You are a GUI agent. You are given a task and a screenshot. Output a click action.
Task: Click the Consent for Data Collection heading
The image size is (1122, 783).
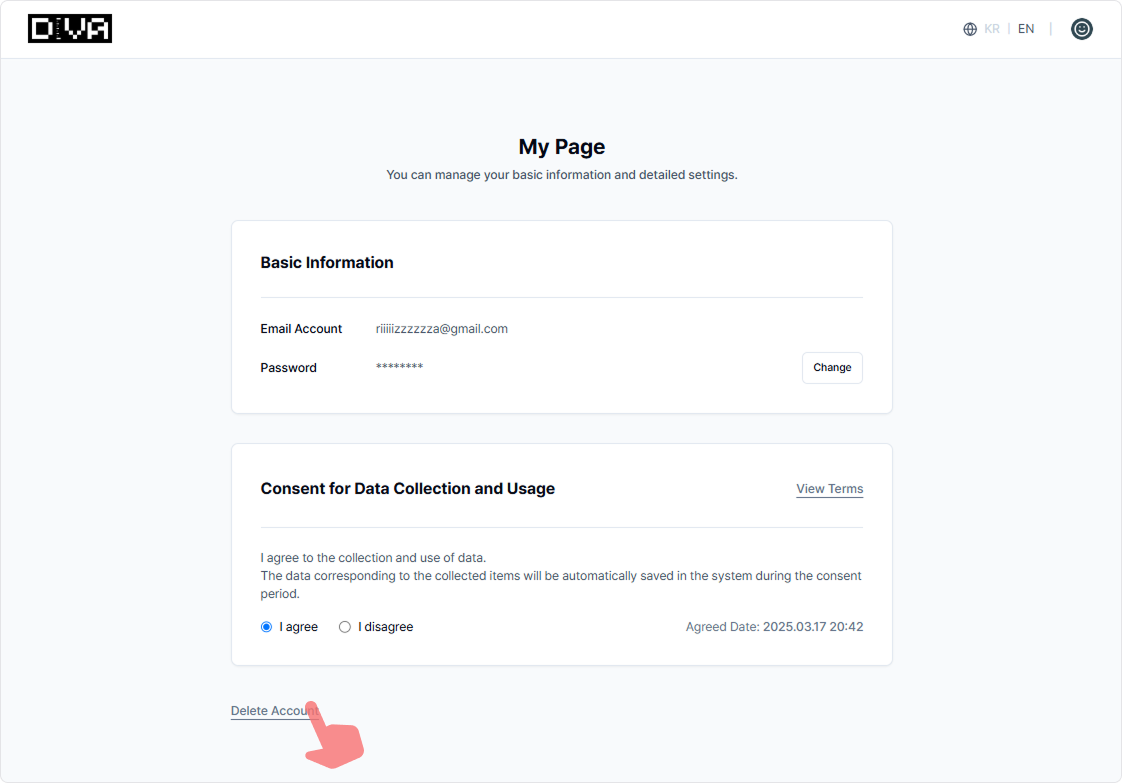point(407,489)
